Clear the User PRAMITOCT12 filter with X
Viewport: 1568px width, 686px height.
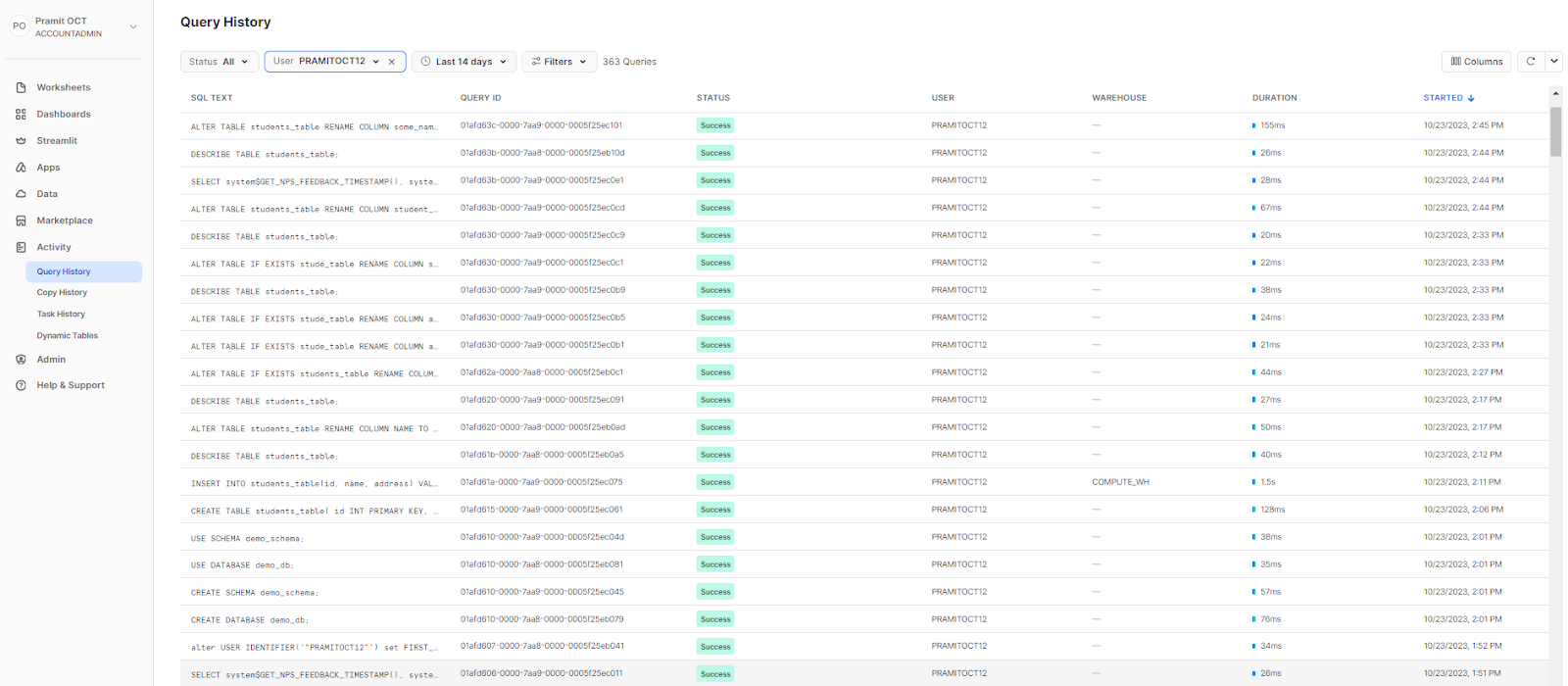pyautogui.click(x=392, y=62)
